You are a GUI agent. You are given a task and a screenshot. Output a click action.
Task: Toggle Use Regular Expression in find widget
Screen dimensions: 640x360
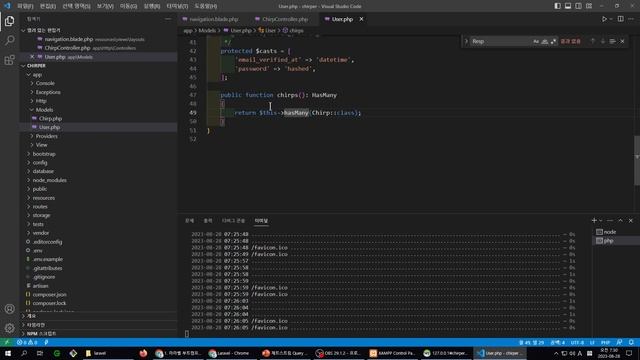[553, 41]
